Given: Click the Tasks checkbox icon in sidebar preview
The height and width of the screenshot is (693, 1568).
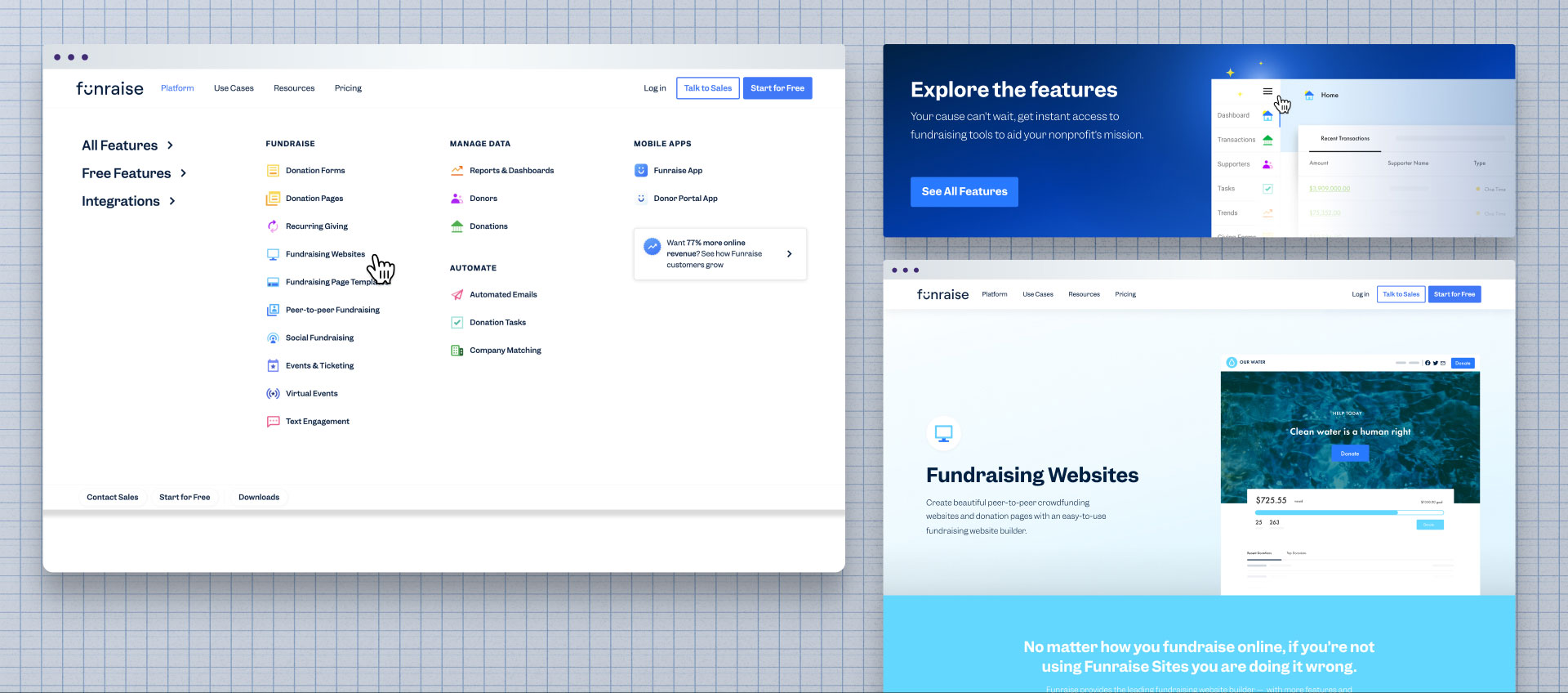Looking at the screenshot, I should pos(1267,189).
